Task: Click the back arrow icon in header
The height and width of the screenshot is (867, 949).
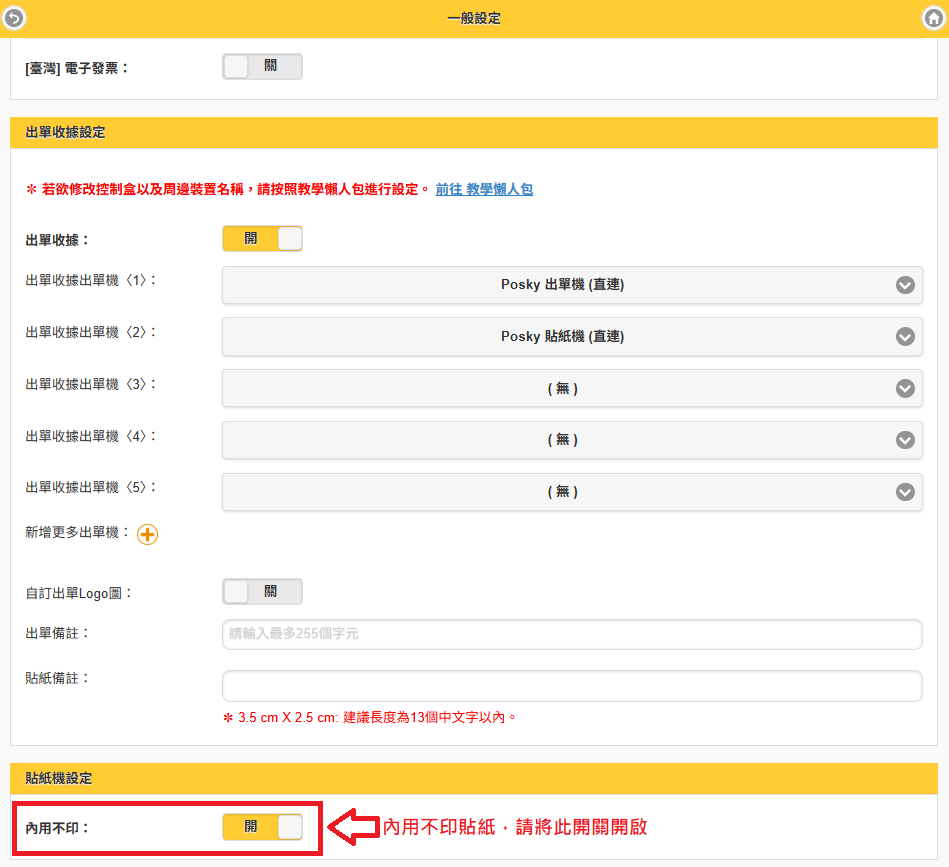Action: click(16, 18)
